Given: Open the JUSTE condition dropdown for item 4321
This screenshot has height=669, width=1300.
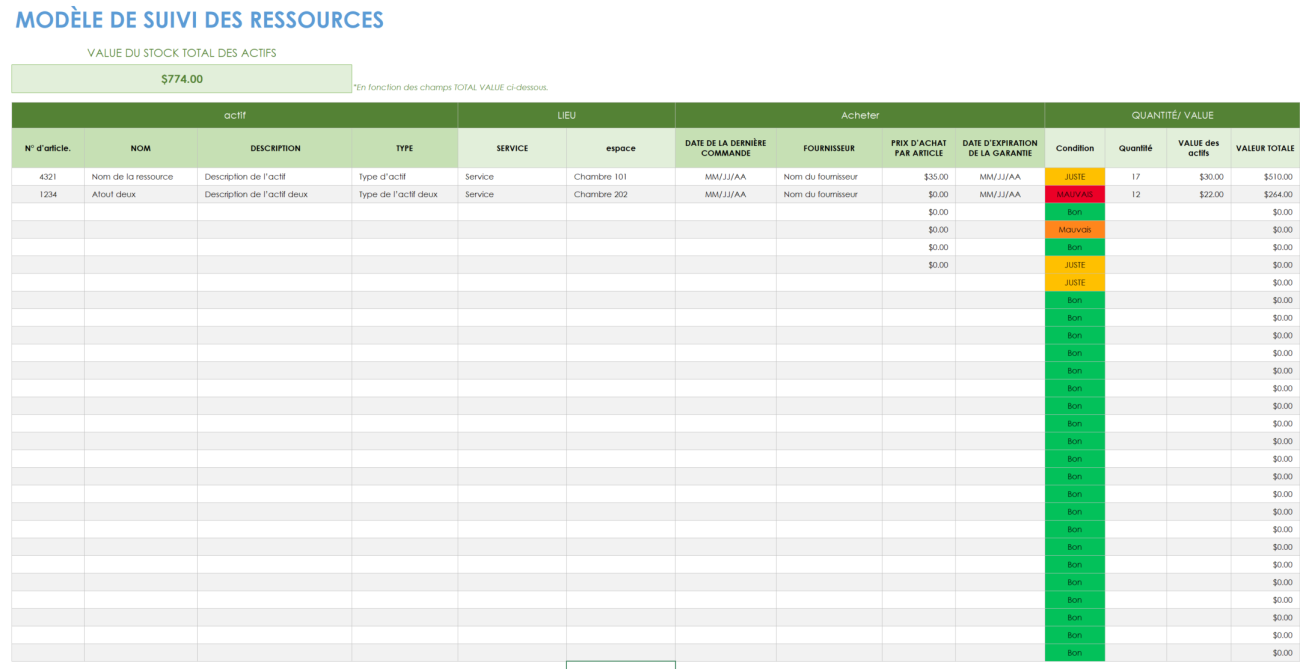Looking at the screenshot, I should [1074, 176].
